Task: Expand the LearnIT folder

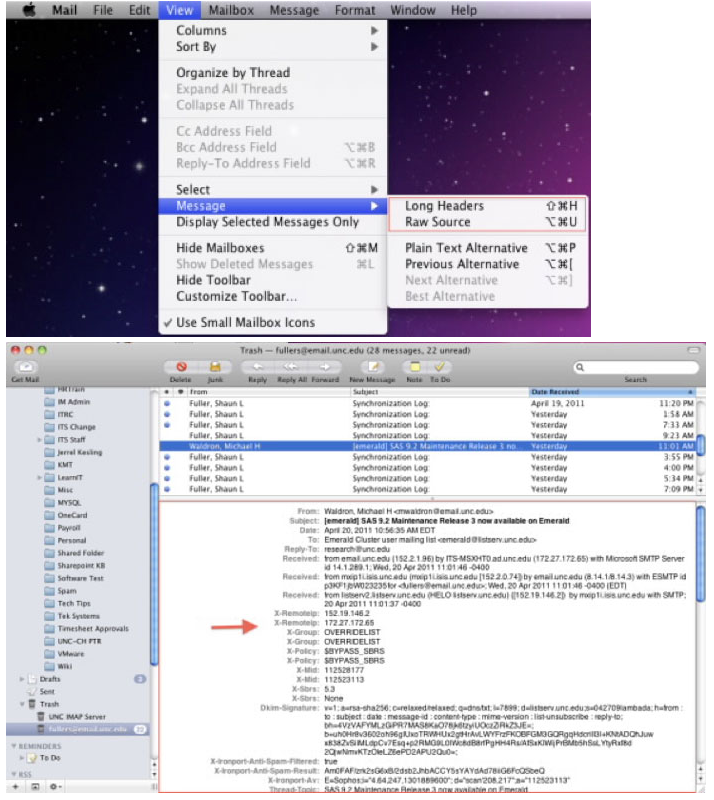Action: pos(39,478)
